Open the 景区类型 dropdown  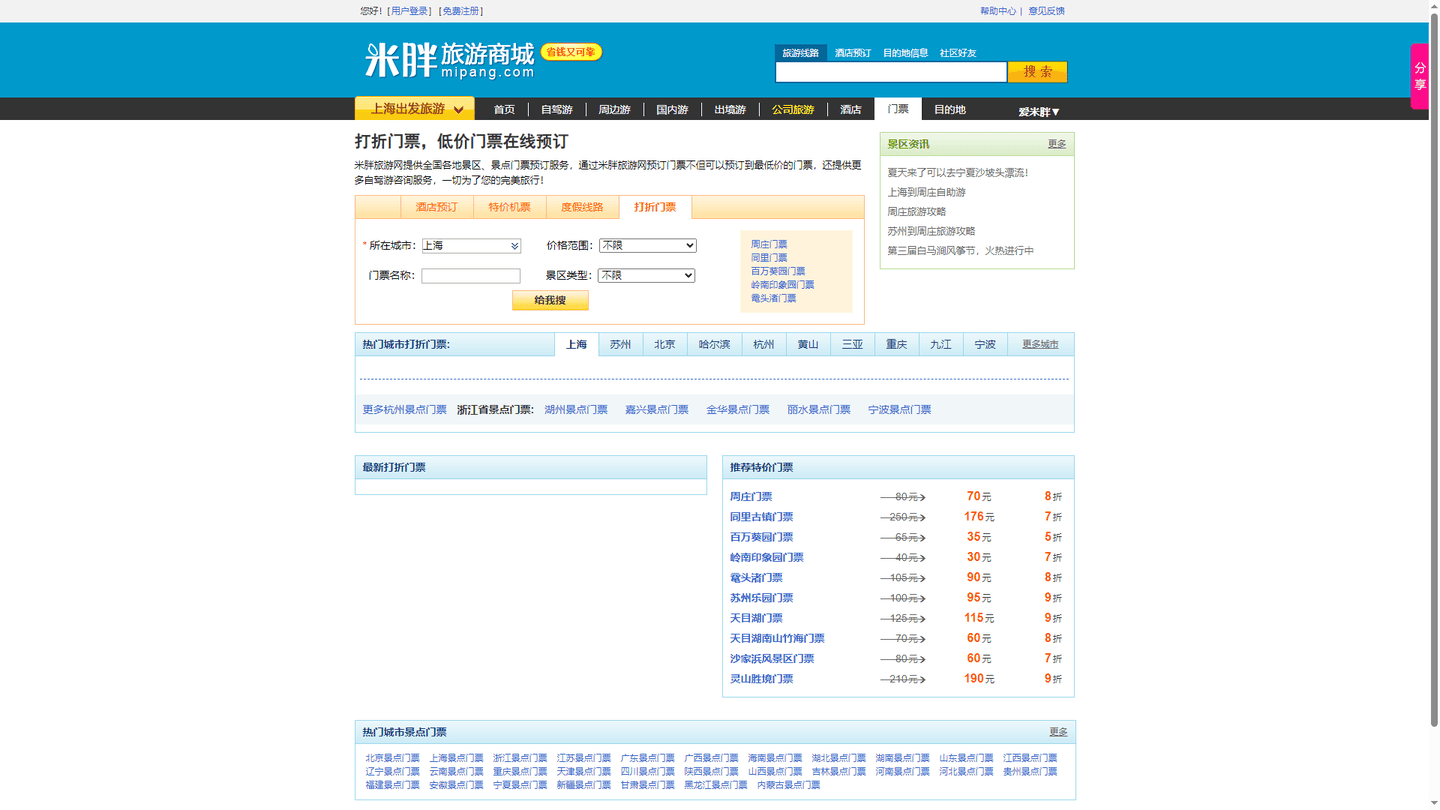[646, 275]
